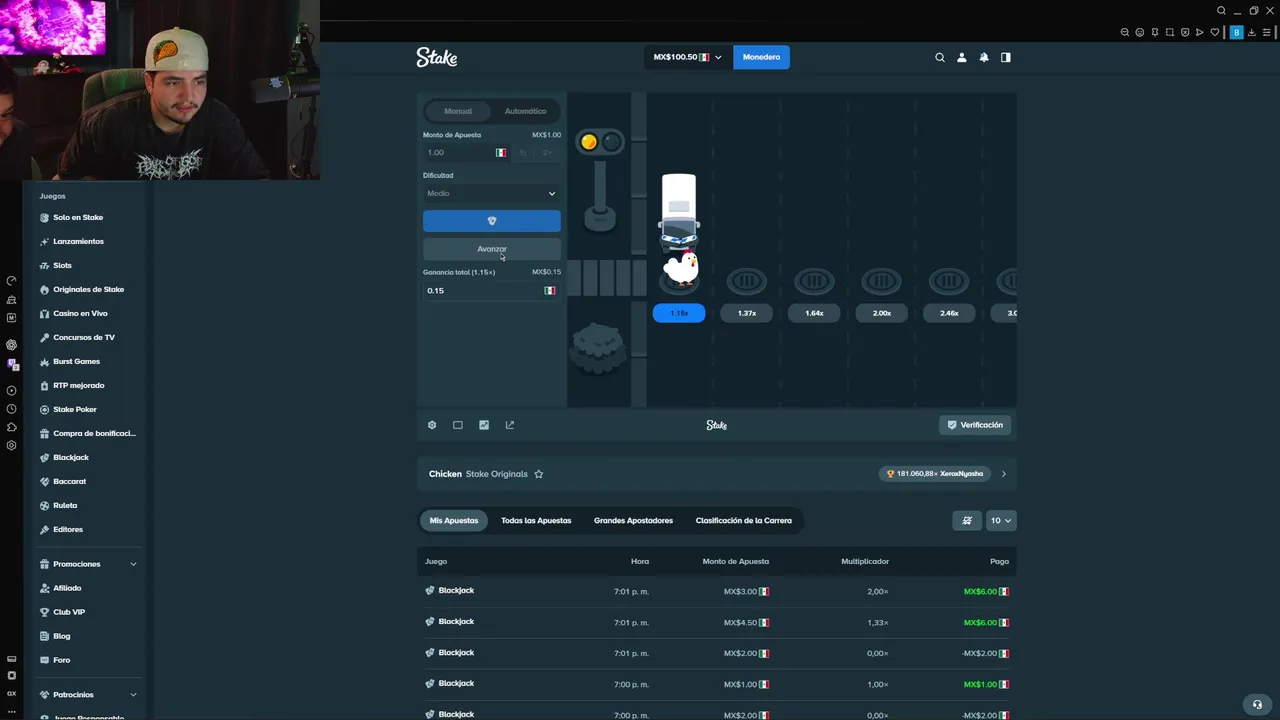Open Casino en Vivo in sidebar
The height and width of the screenshot is (720, 1280).
tap(80, 313)
